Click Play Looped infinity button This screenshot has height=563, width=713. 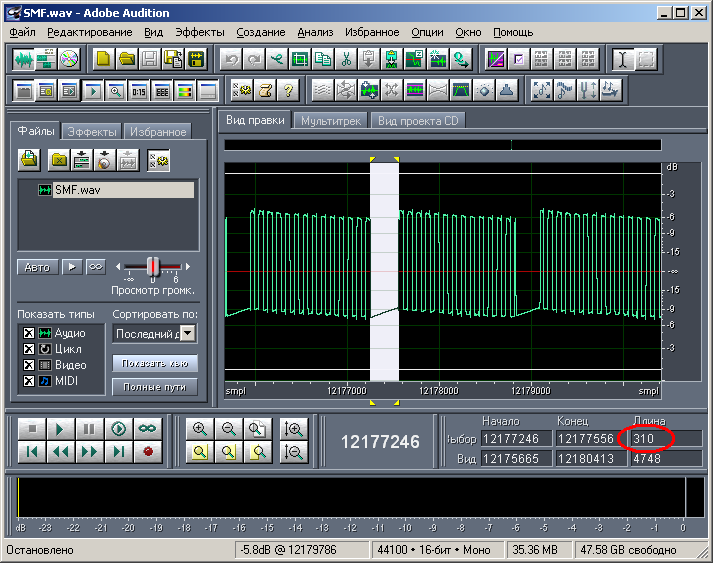click(x=147, y=429)
